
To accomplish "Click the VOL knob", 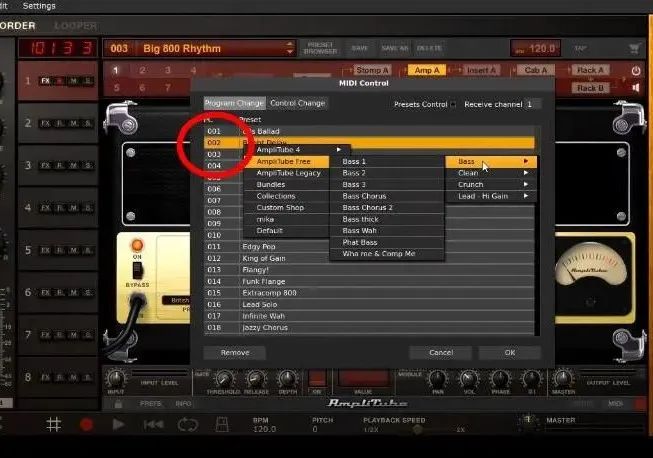I will click(x=469, y=379).
